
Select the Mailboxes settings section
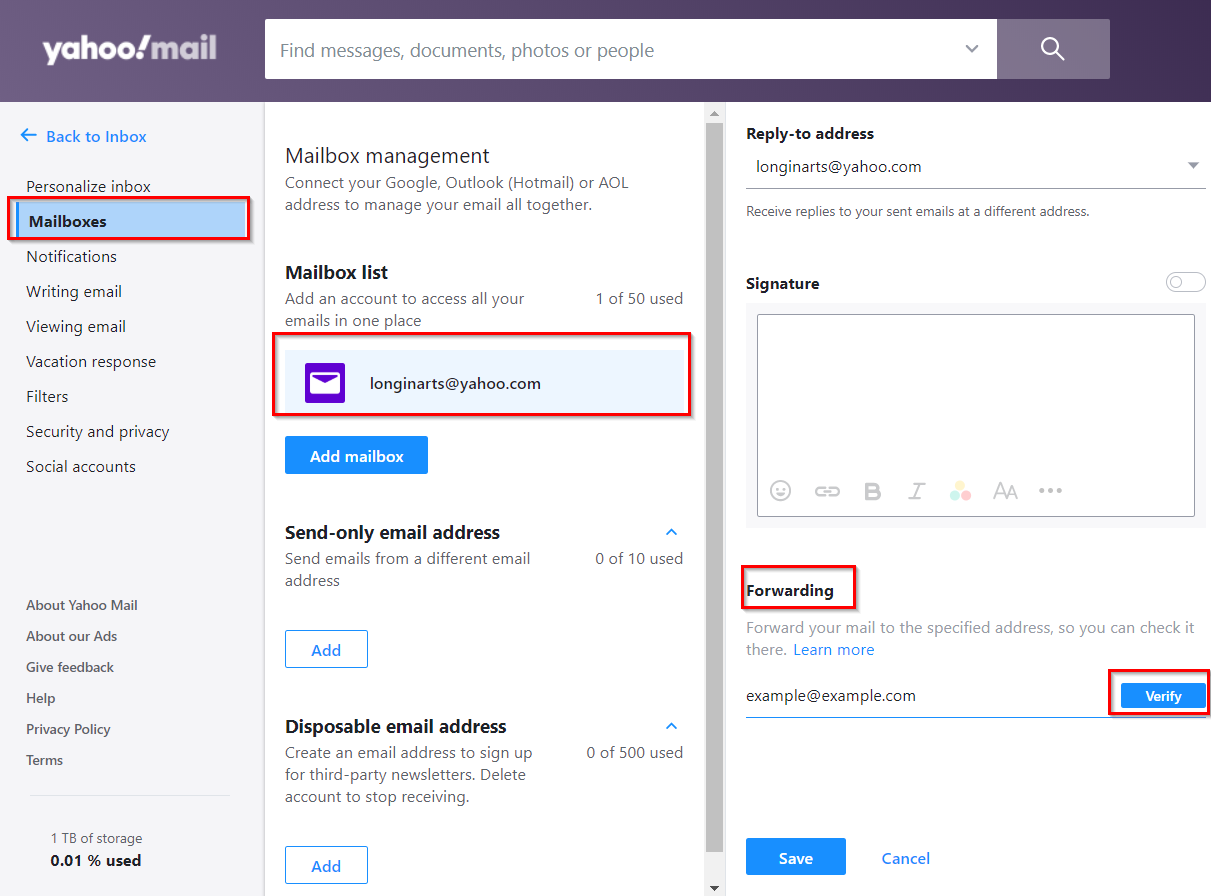click(131, 221)
